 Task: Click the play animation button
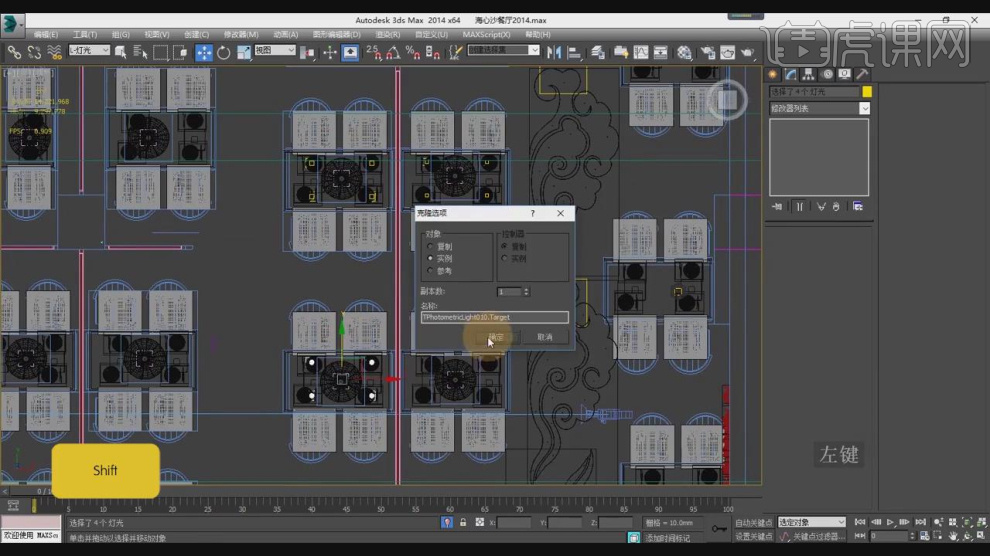point(890,523)
